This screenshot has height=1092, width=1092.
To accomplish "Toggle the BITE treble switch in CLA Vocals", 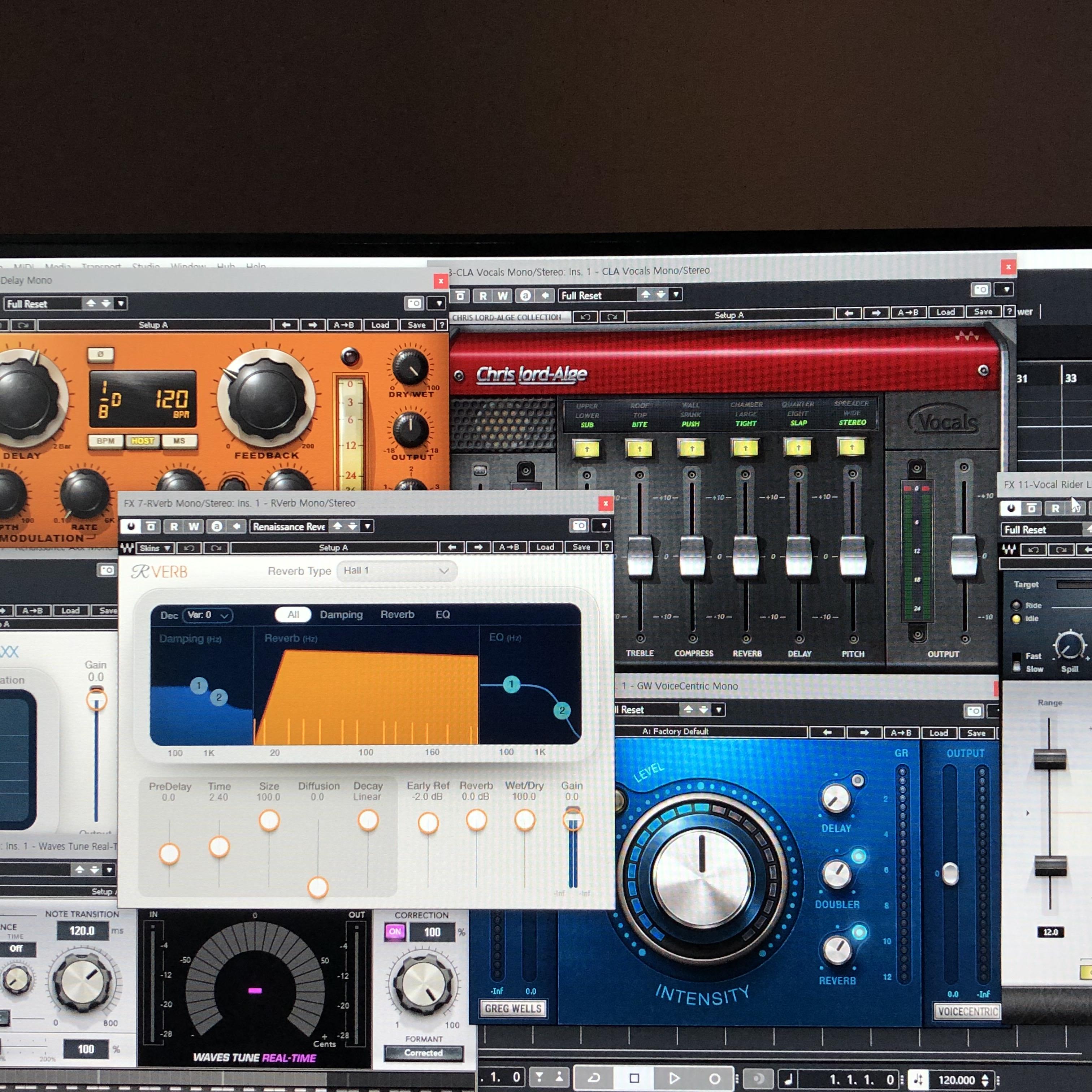I will [639, 449].
